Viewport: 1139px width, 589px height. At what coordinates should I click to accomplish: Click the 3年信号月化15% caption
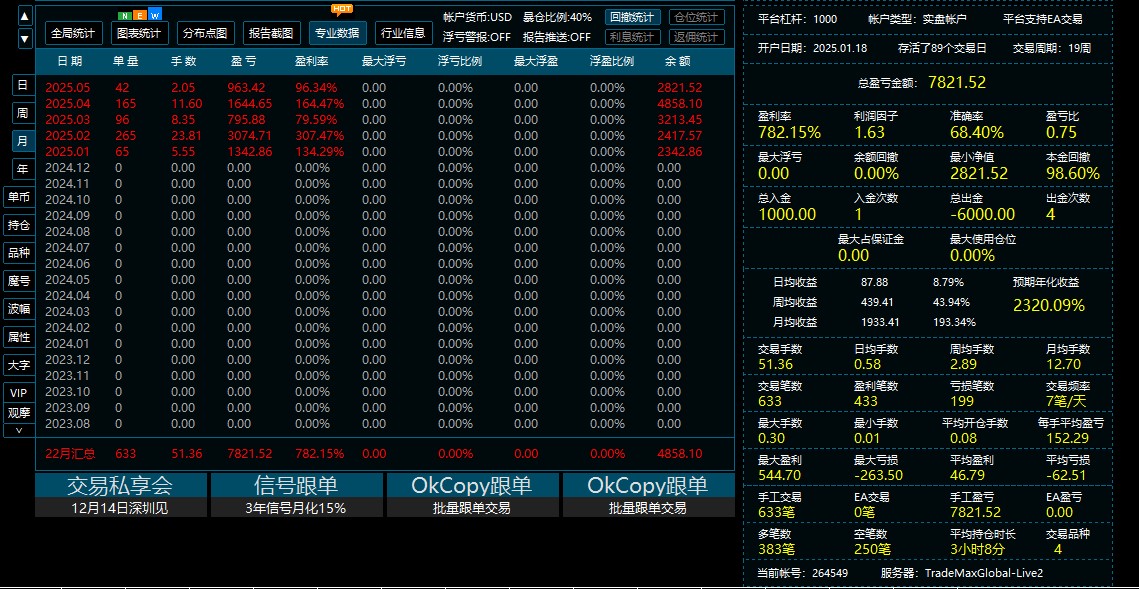coord(296,508)
